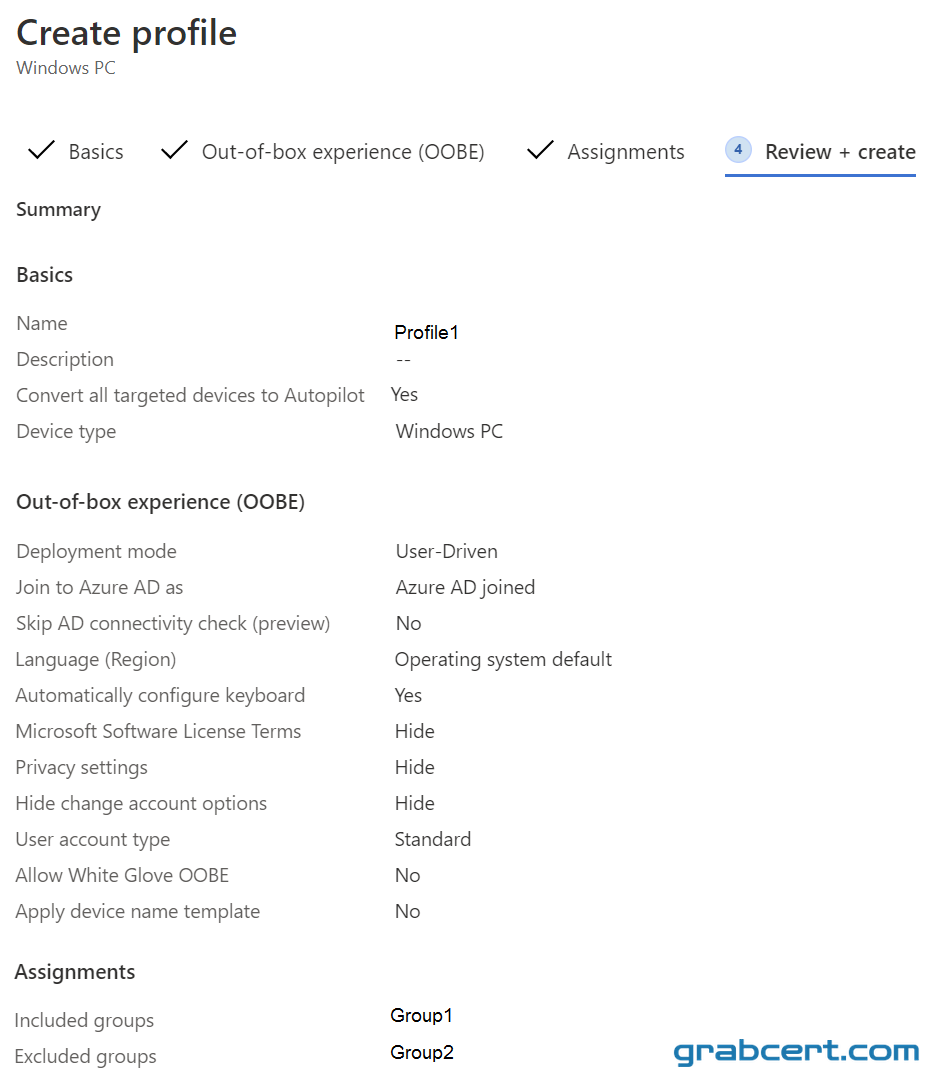Click the Windows PC device type value
Screen dimensions: 925x1073
pos(450,432)
